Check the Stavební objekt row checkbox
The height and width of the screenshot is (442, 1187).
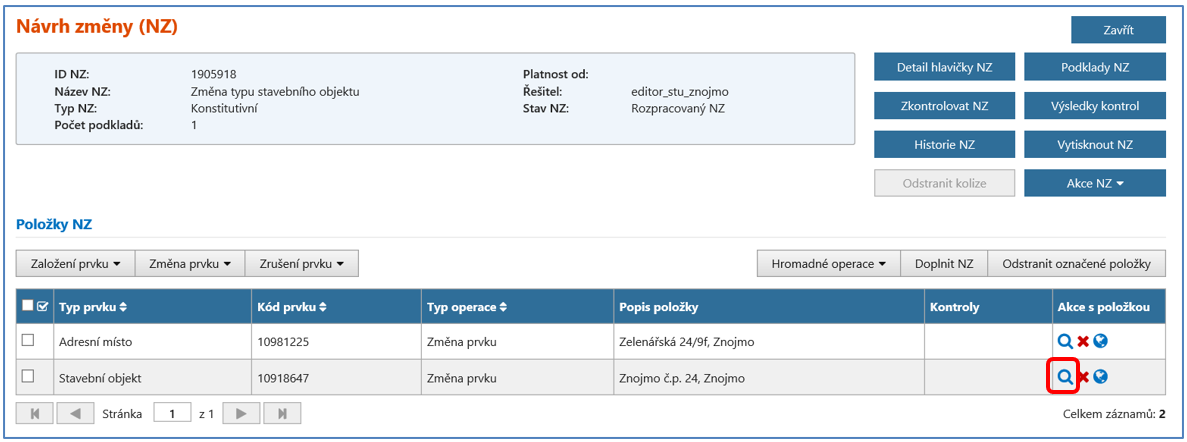coord(28,376)
